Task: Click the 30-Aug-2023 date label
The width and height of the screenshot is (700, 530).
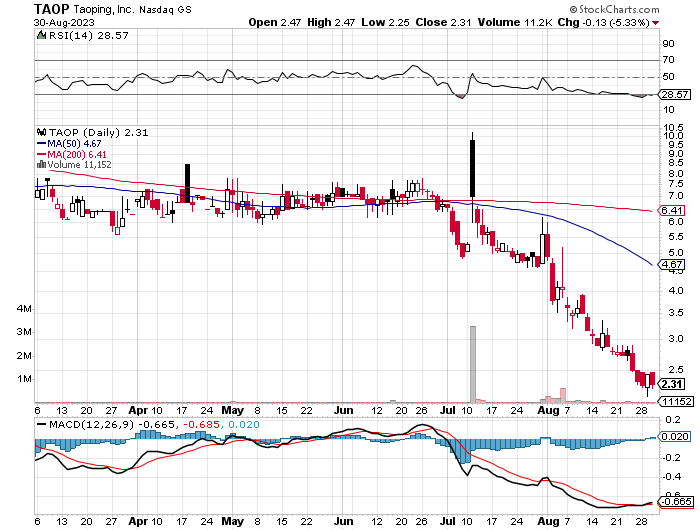Action: pos(64,22)
